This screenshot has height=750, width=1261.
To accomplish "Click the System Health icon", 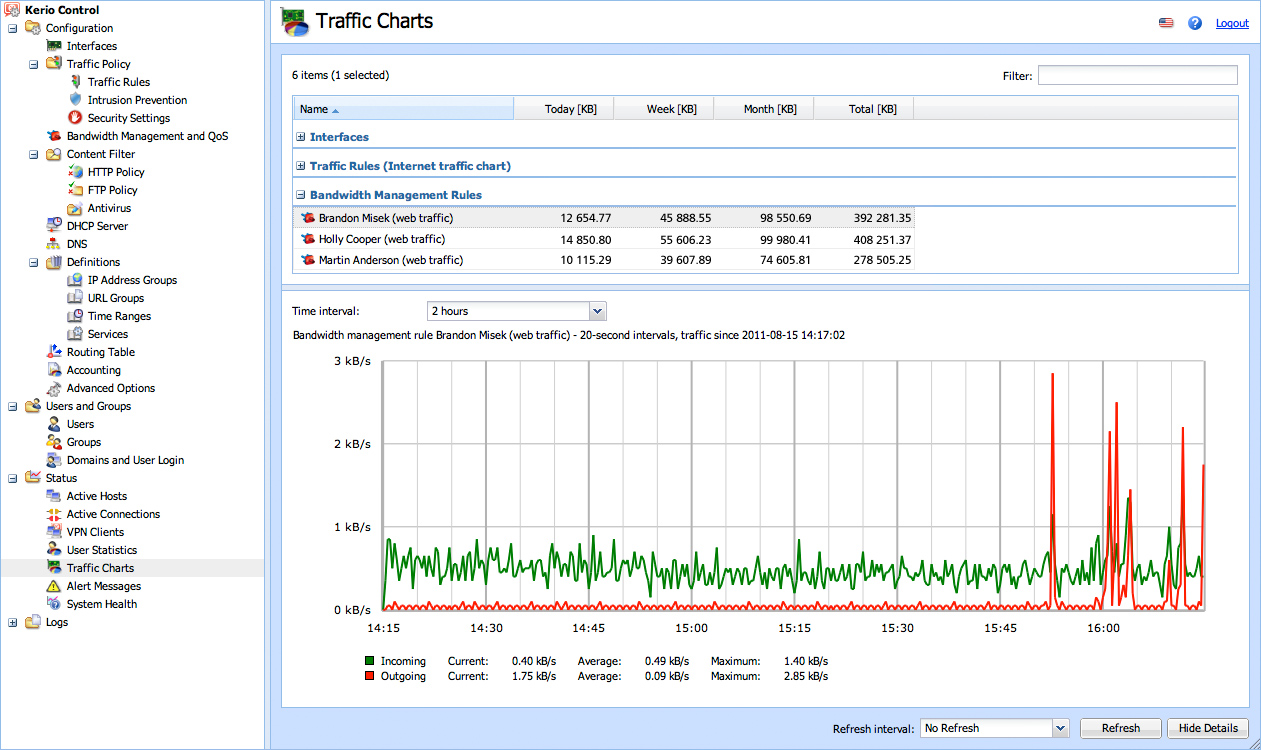I will coord(54,604).
